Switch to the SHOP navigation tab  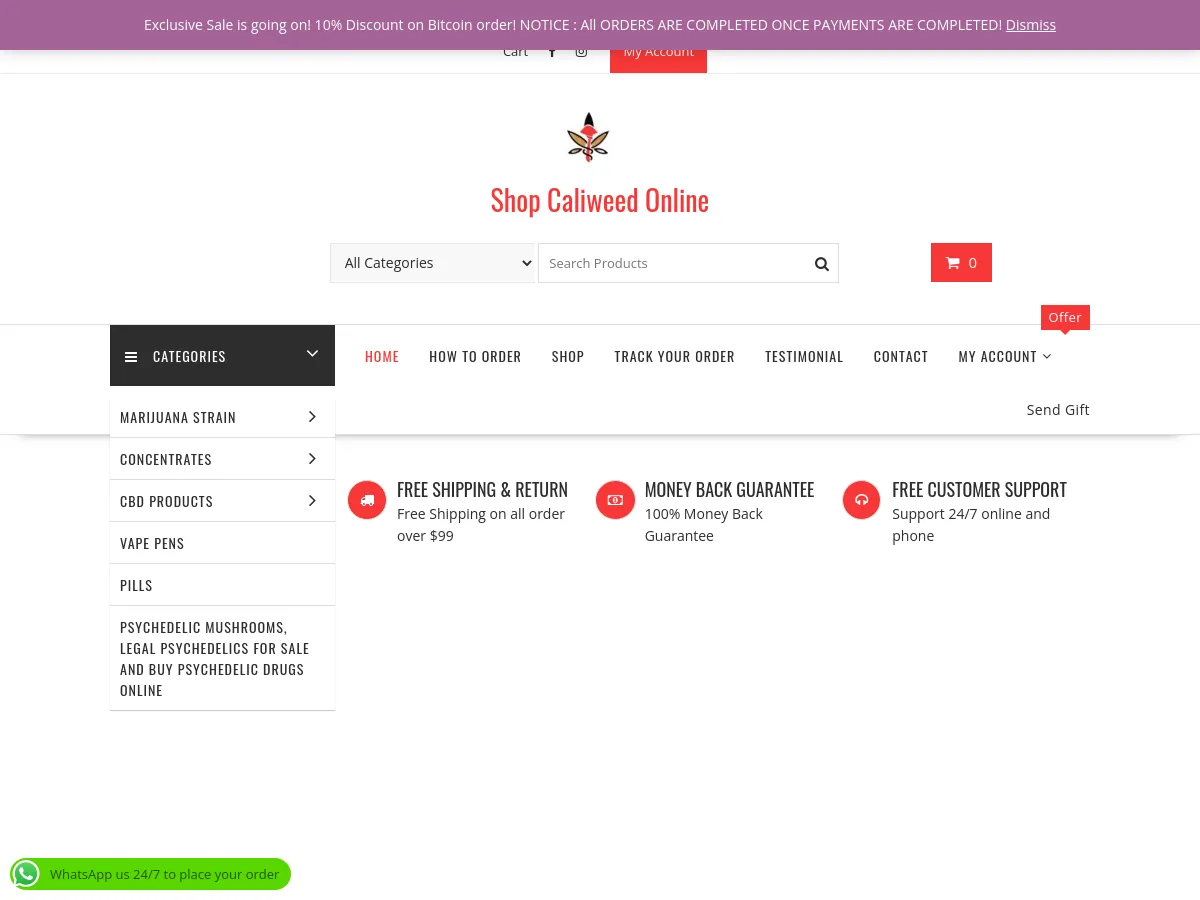tap(567, 355)
